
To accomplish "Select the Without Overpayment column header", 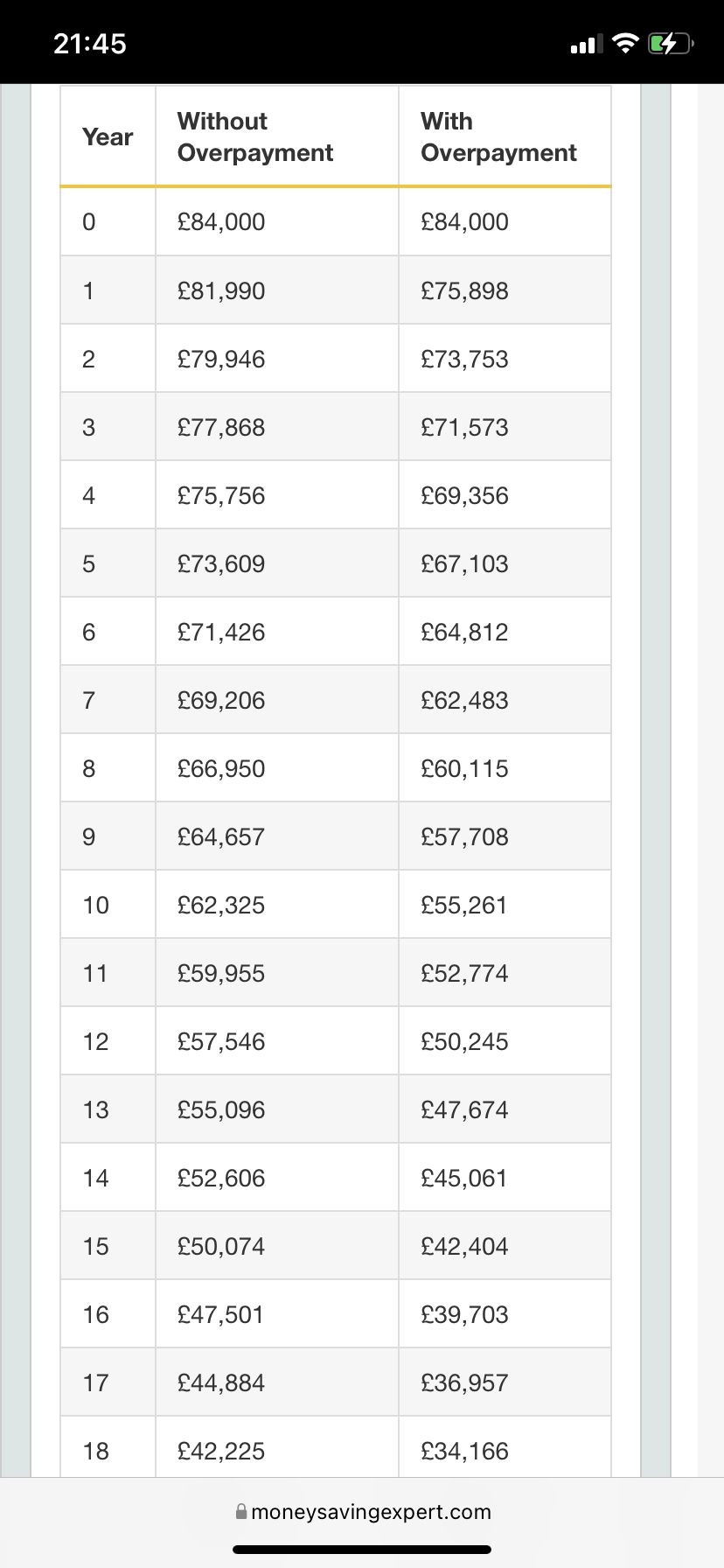I will coord(255,137).
